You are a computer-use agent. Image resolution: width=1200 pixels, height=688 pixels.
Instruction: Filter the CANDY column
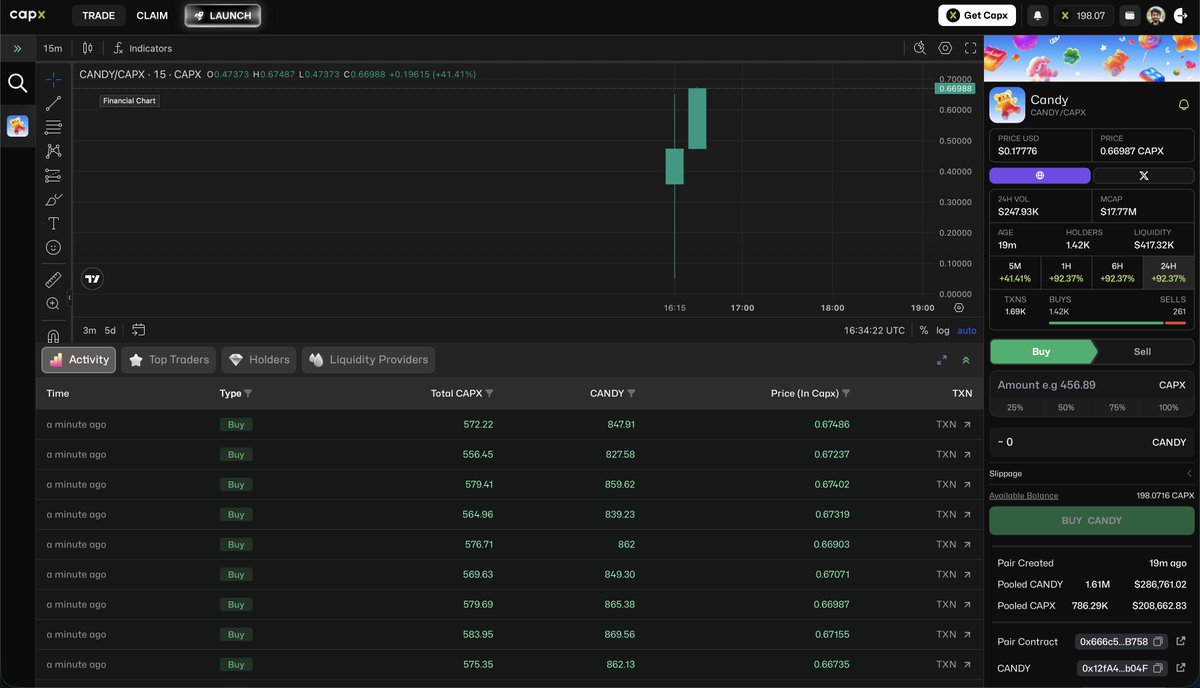coord(631,394)
